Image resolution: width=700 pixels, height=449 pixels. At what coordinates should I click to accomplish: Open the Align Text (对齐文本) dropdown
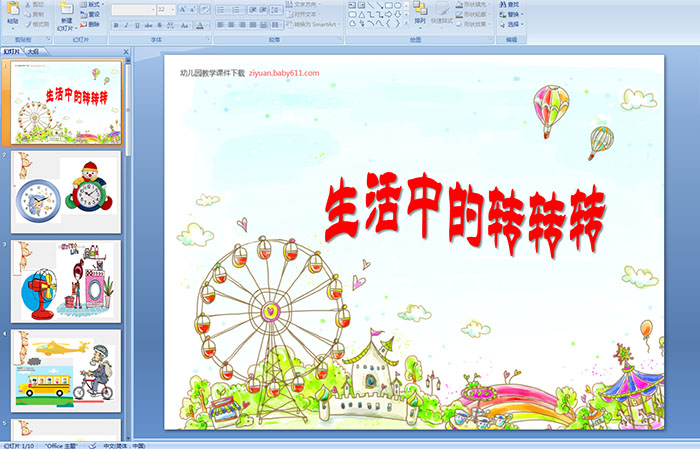(x=303, y=14)
